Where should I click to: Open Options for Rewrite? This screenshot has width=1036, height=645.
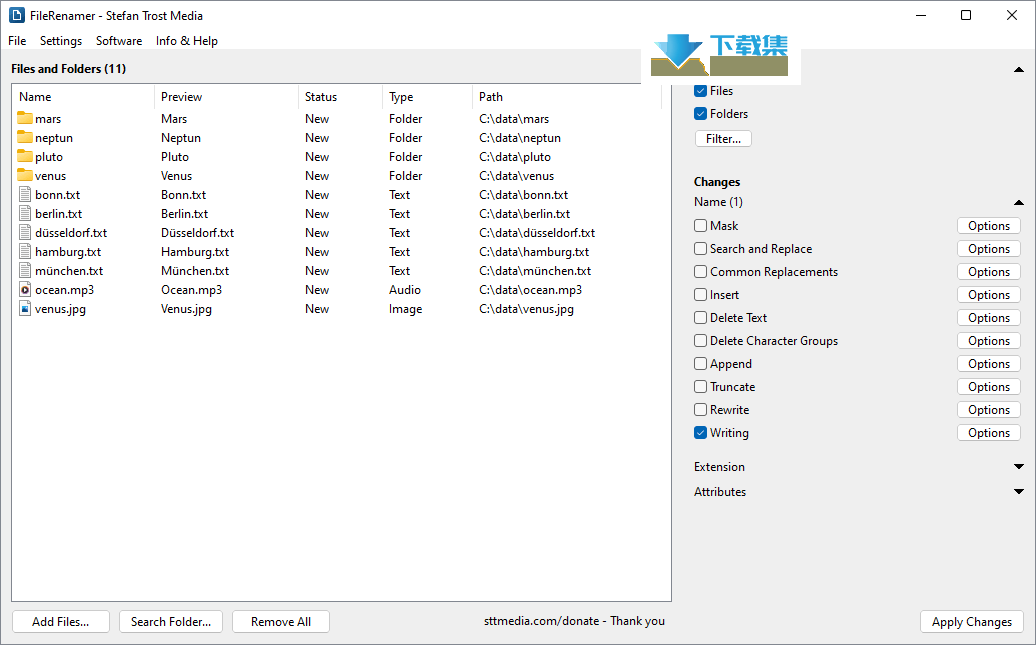point(989,410)
